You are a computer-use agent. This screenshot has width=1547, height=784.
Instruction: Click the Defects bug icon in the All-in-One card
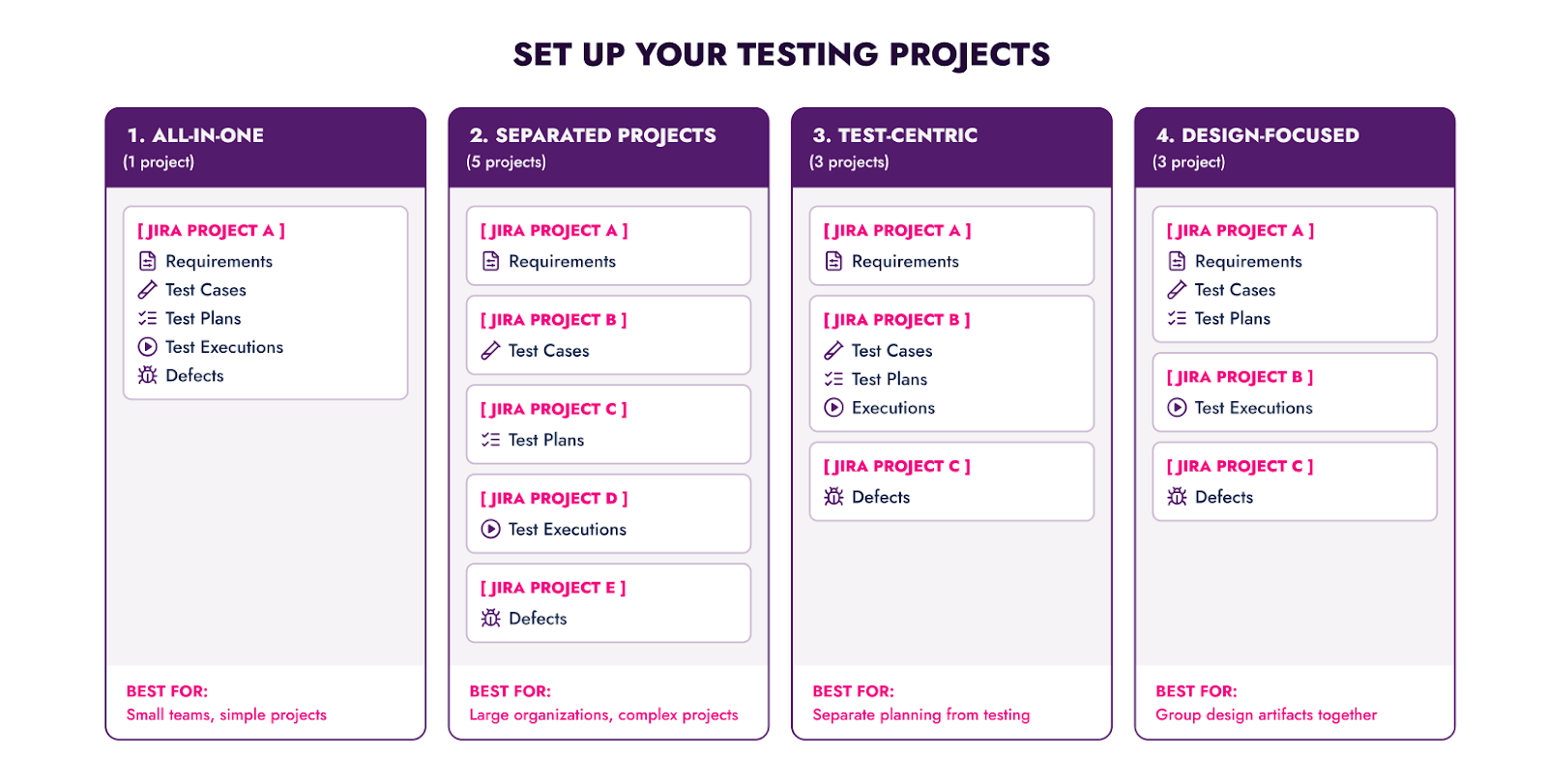click(x=147, y=375)
